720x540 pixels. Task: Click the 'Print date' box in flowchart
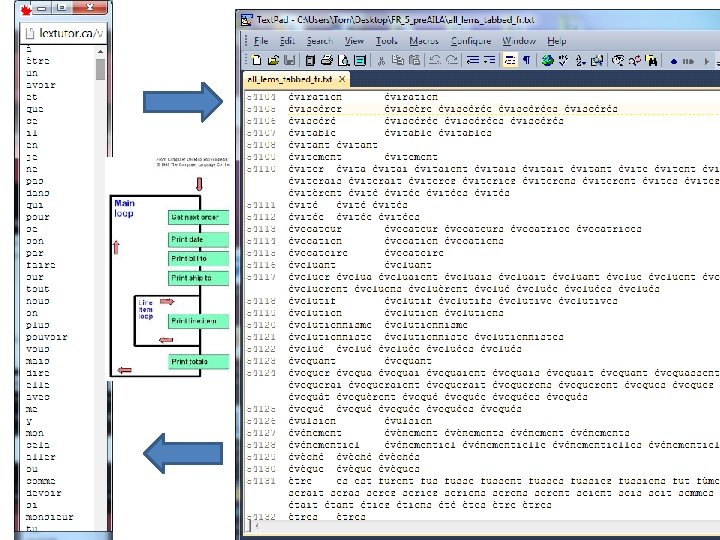(x=198, y=239)
